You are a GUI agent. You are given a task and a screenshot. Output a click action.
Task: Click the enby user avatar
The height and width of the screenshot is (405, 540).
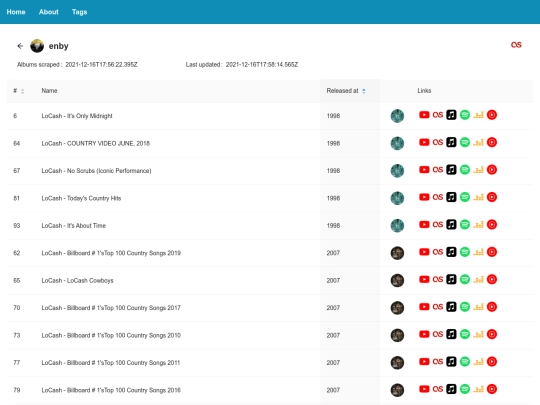click(x=37, y=46)
